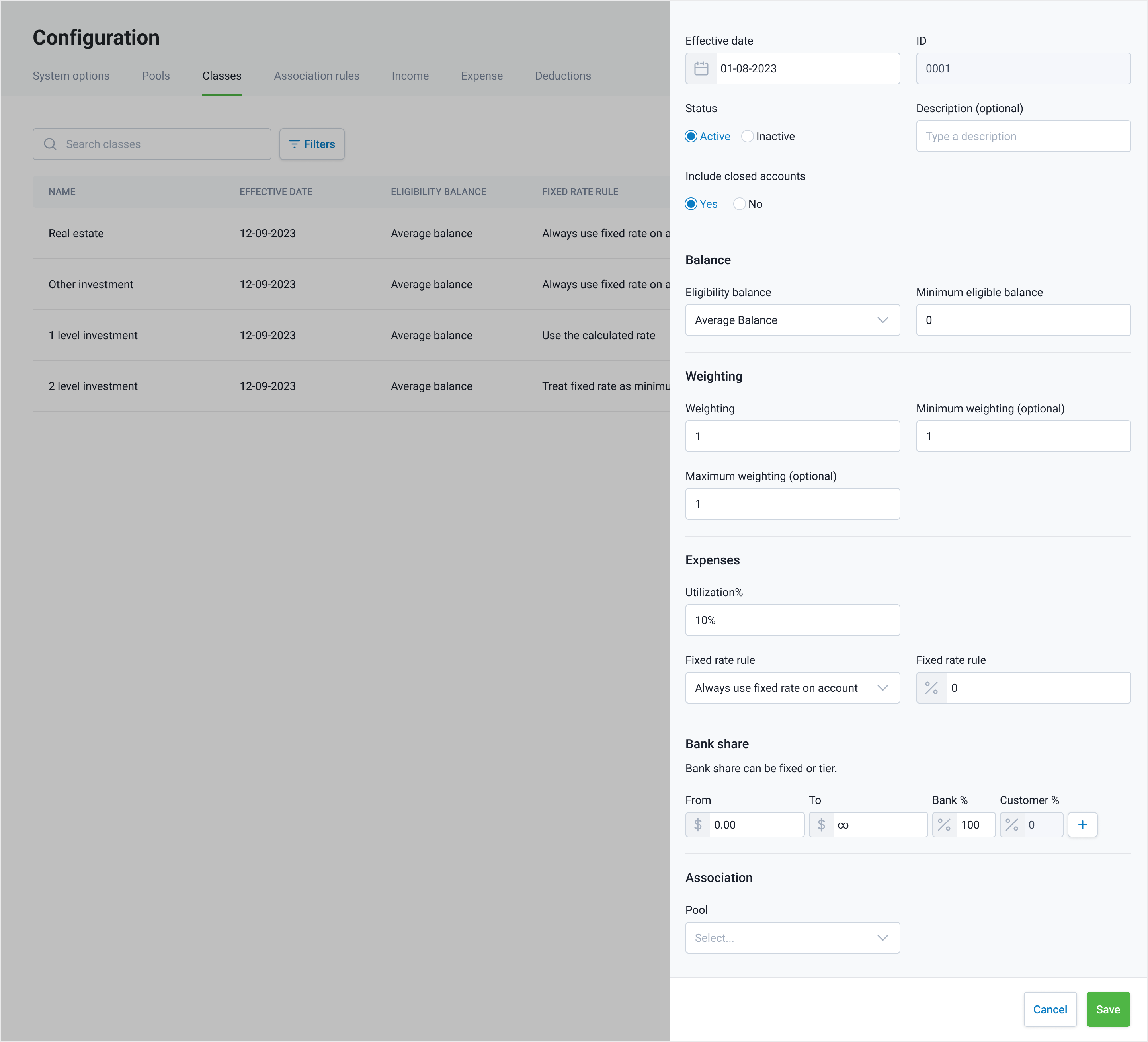Switch to the Association rules tab

(x=316, y=76)
